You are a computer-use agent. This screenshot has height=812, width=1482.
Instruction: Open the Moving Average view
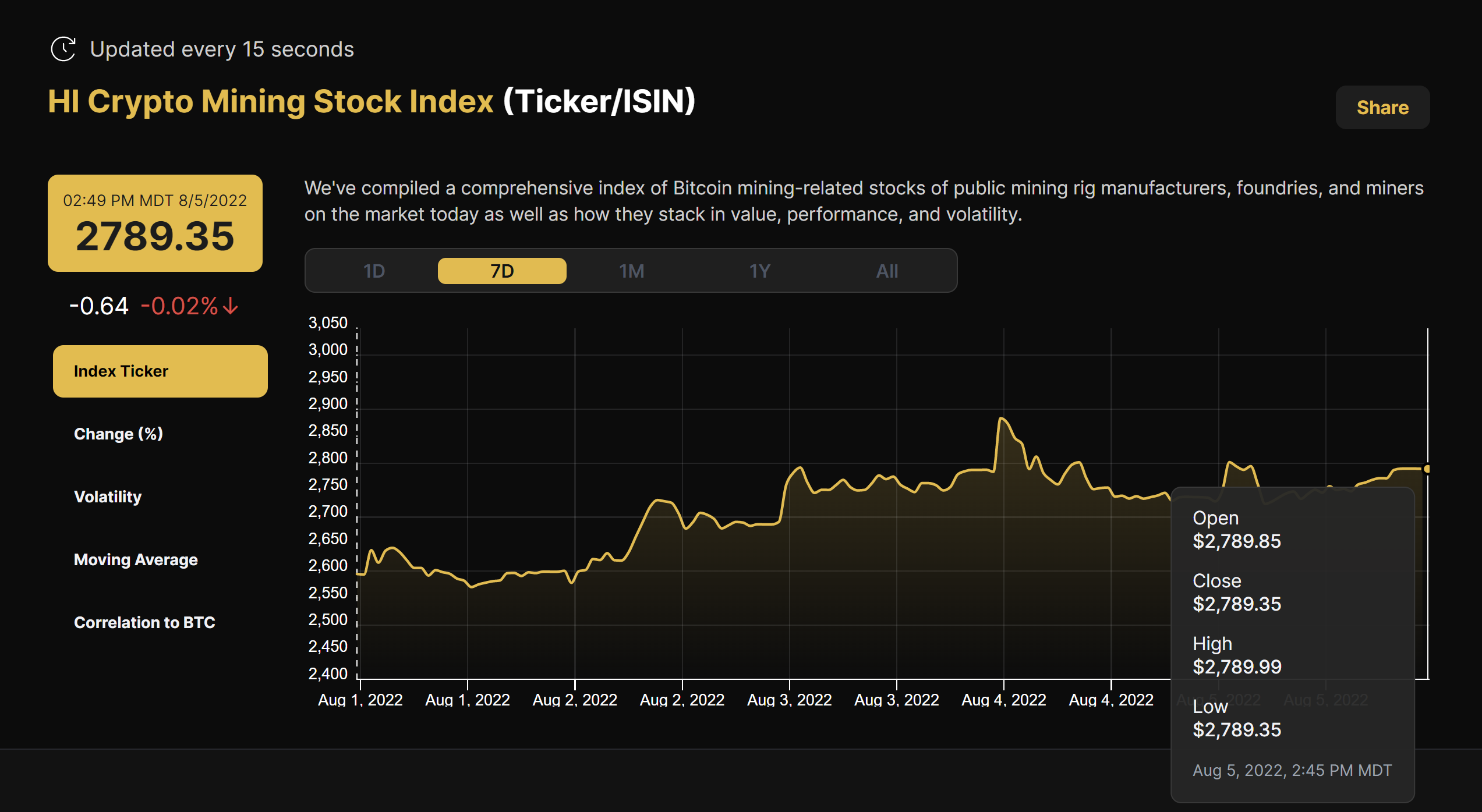click(x=136, y=560)
